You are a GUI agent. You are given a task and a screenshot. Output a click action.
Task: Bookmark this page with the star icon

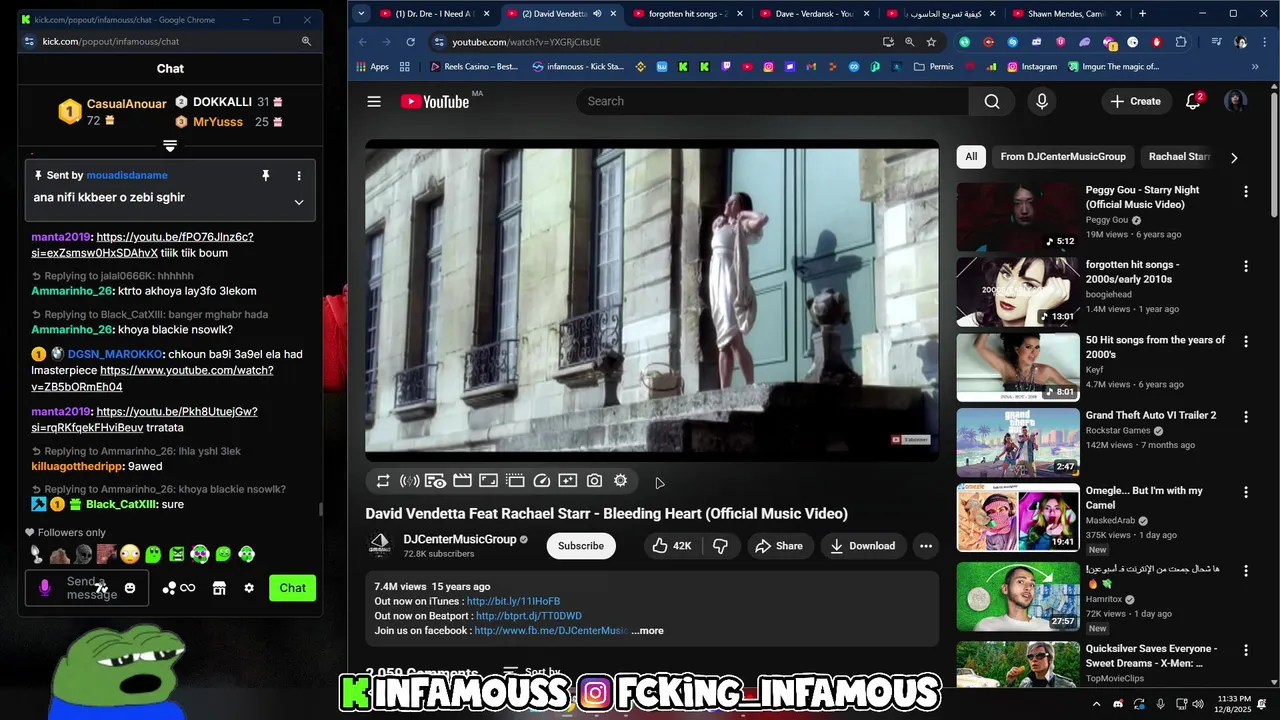pos(931,42)
